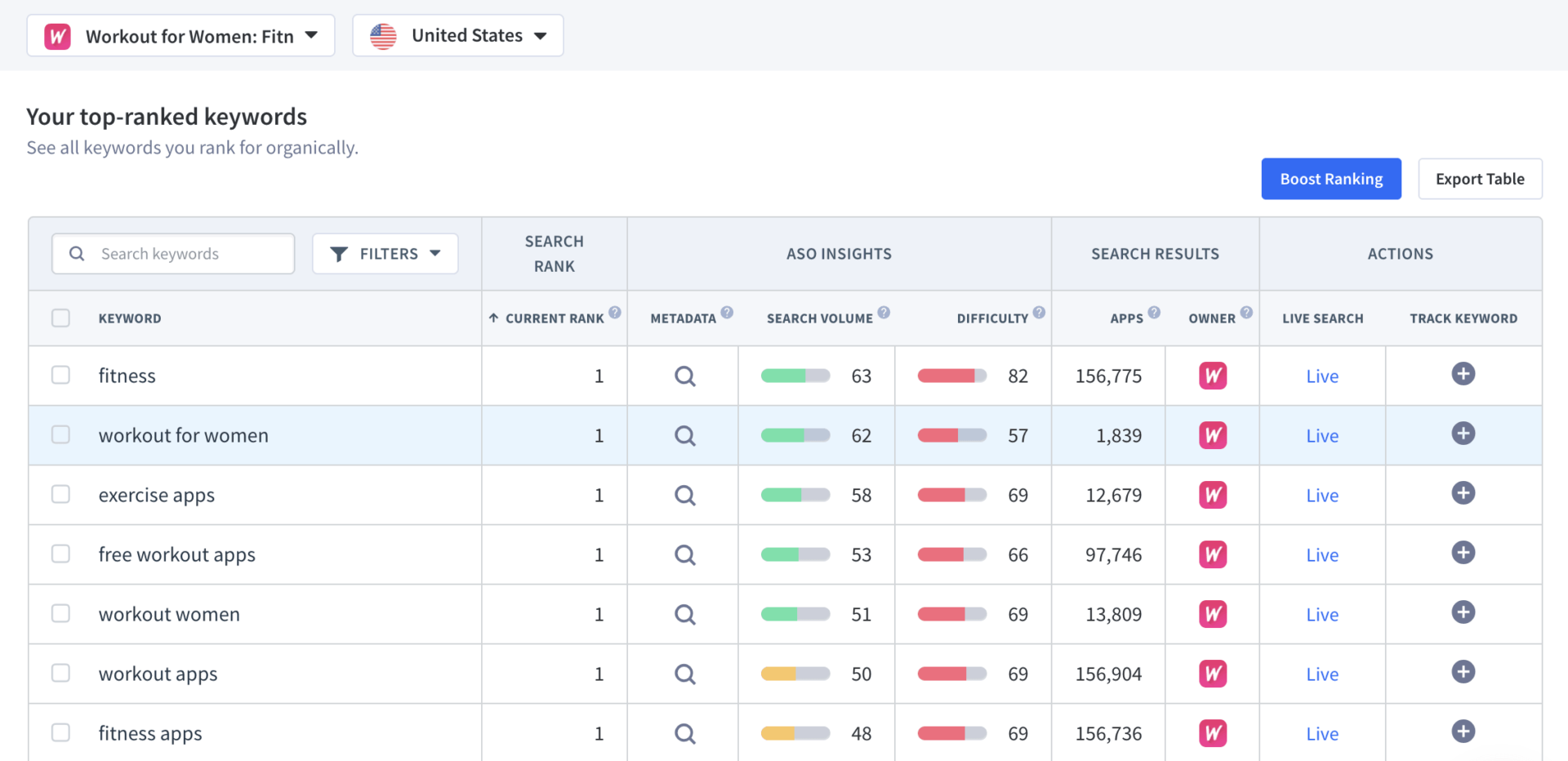Image resolution: width=1568 pixels, height=761 pixels.
Task: Open the United States country dropdown
Action: pyautogui.click(x=457, y=36)
